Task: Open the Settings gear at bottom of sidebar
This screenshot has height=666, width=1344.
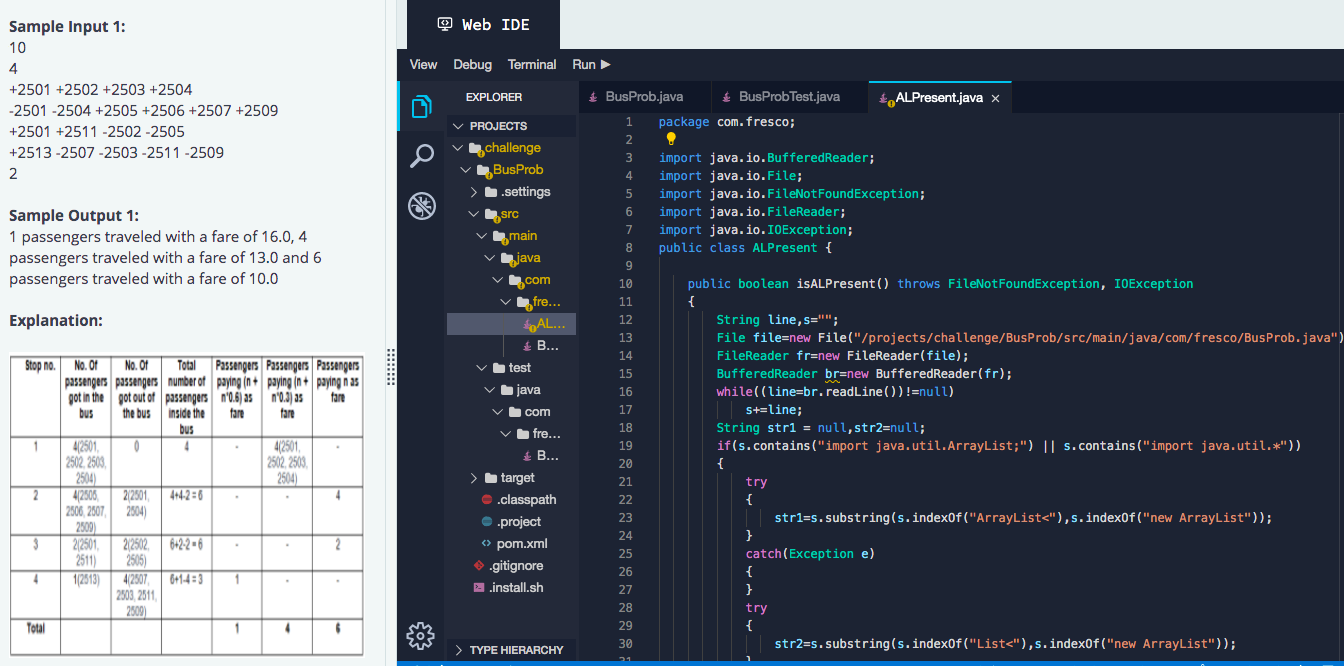Action: pyautogui.click(x=421, y=635)
